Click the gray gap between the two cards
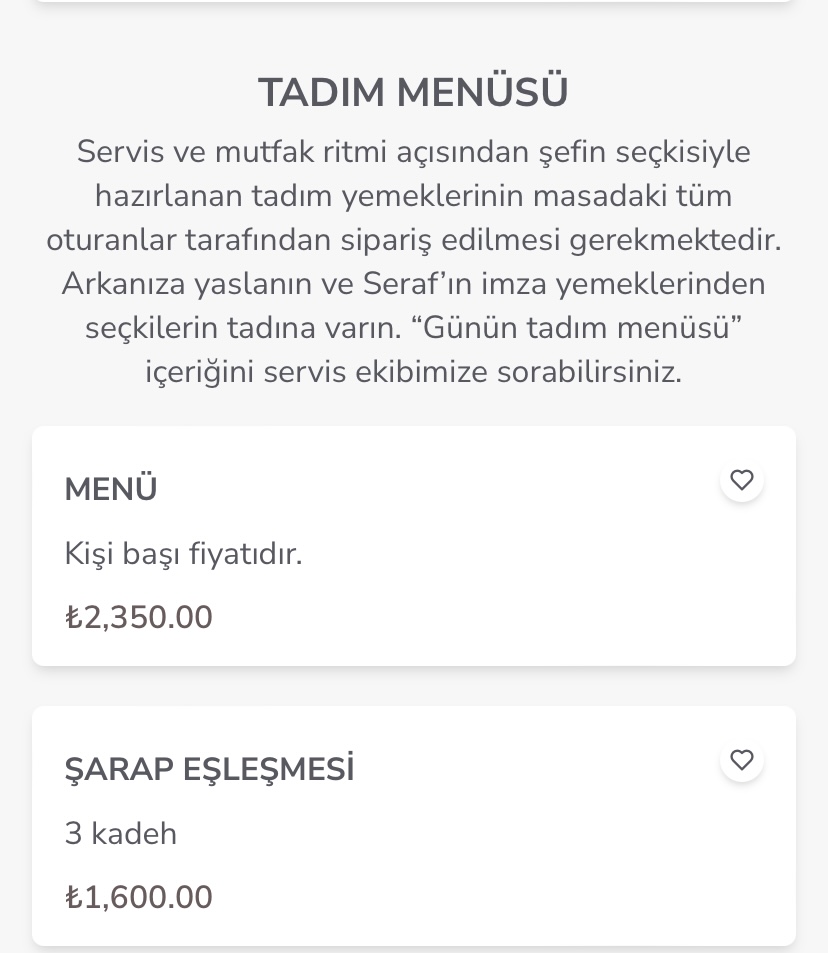Image resolution: width=828 pixels, height=953 pixels. (x=413, y=686)
